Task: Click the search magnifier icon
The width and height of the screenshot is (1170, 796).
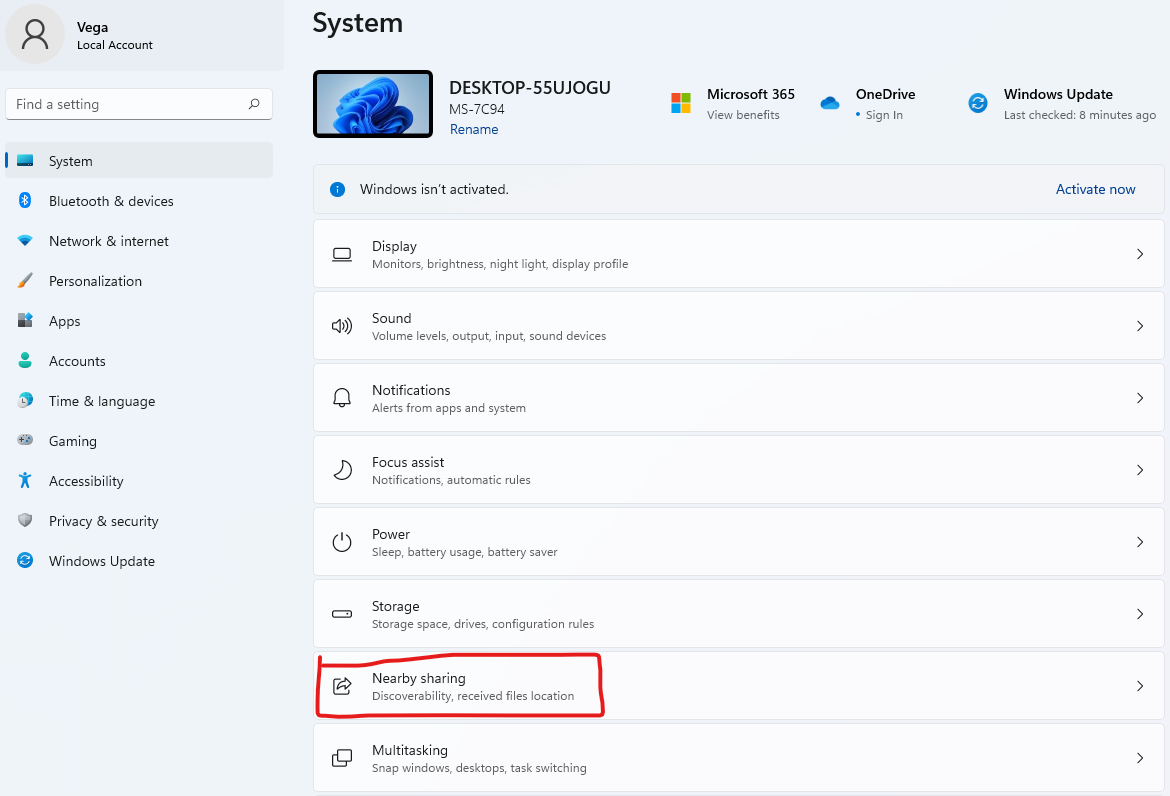Action: point(254,104)
